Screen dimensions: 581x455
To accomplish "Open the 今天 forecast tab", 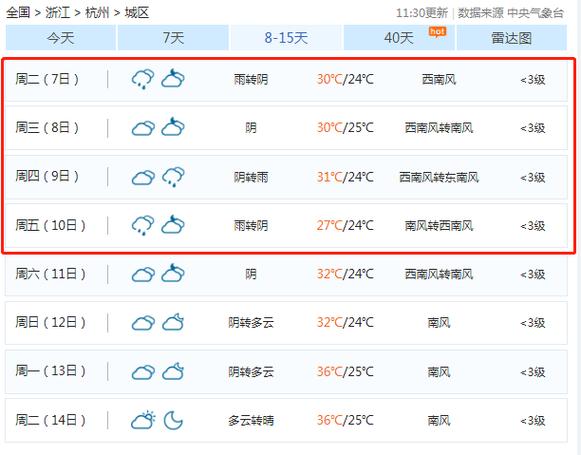I will tap(61, 37).
